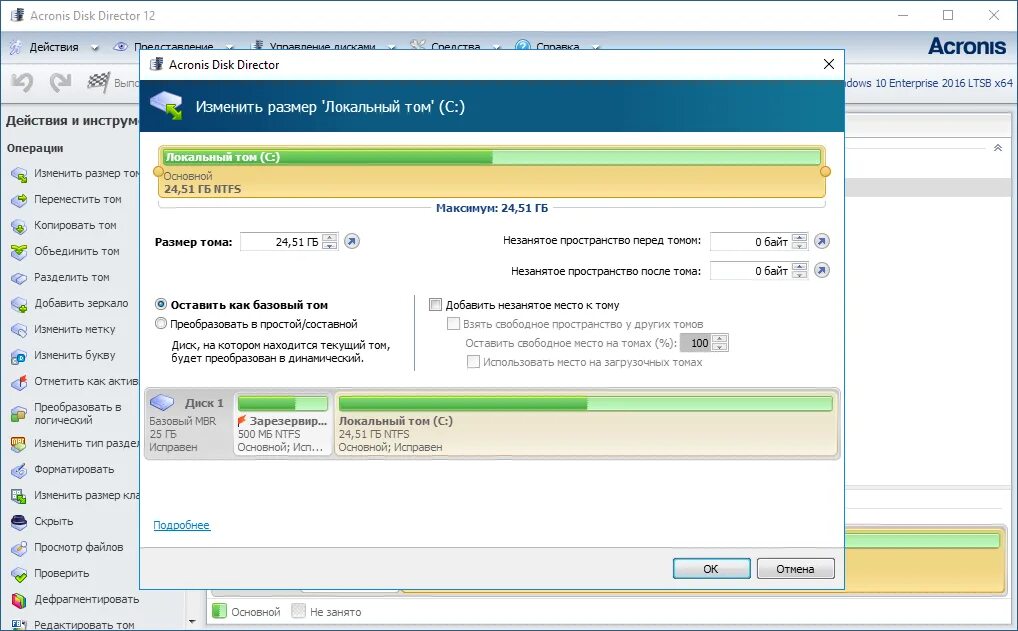Click the Merge volume icon (Объединить том)

point(19,252)
